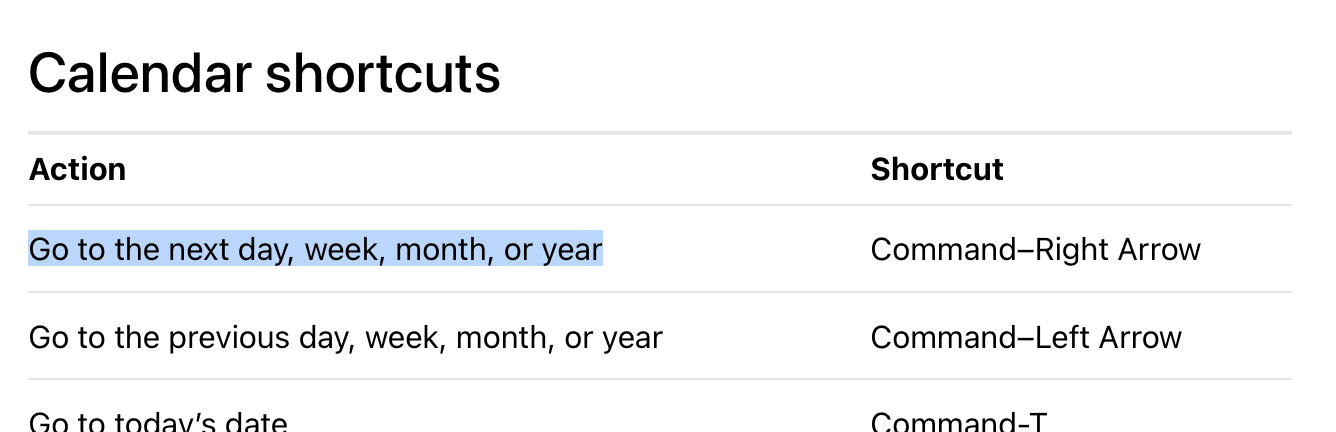Viewport: 1336px width, 432px height.
Task: Click "Go" starting the today's date row
Action: pyautogui.click(x=49, y=422)
